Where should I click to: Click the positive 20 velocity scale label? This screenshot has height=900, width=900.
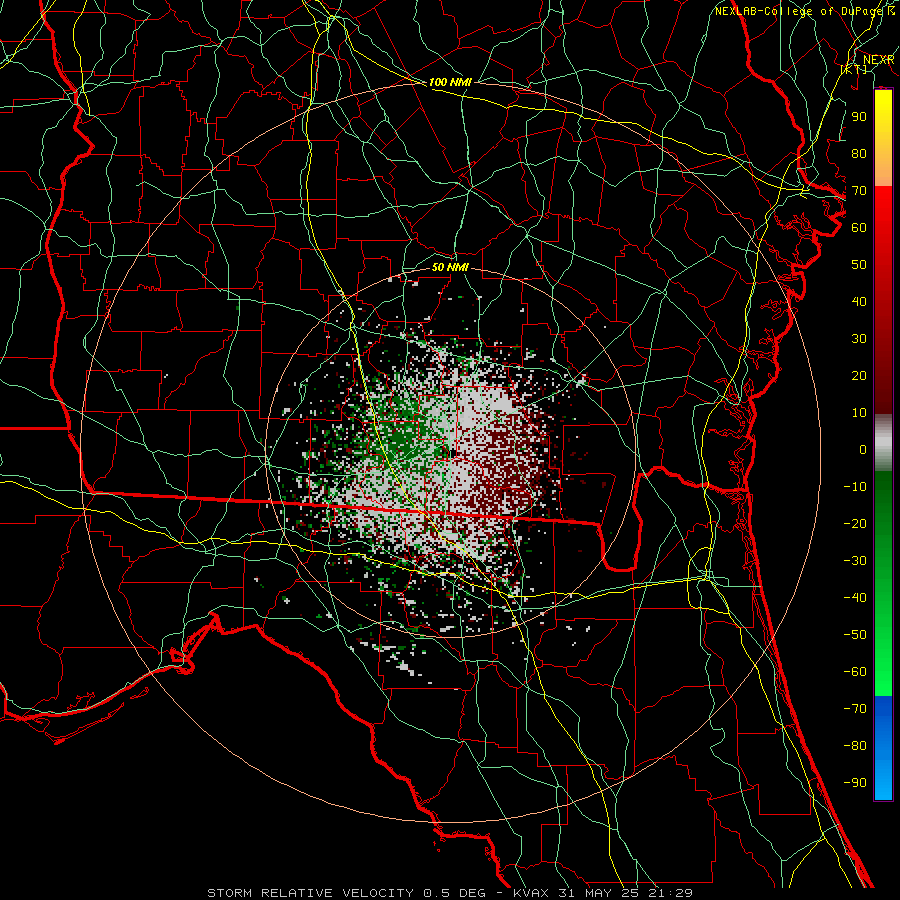[x=859, y=376]
